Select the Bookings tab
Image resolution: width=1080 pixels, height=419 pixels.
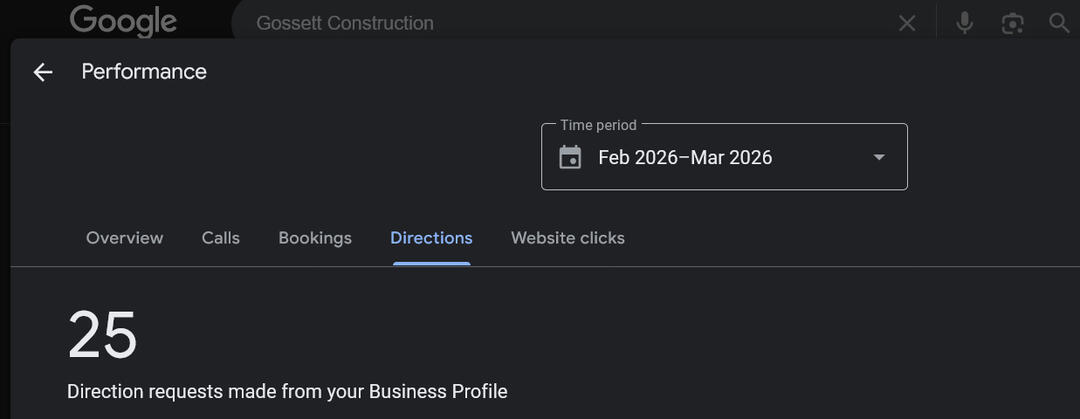315,238
